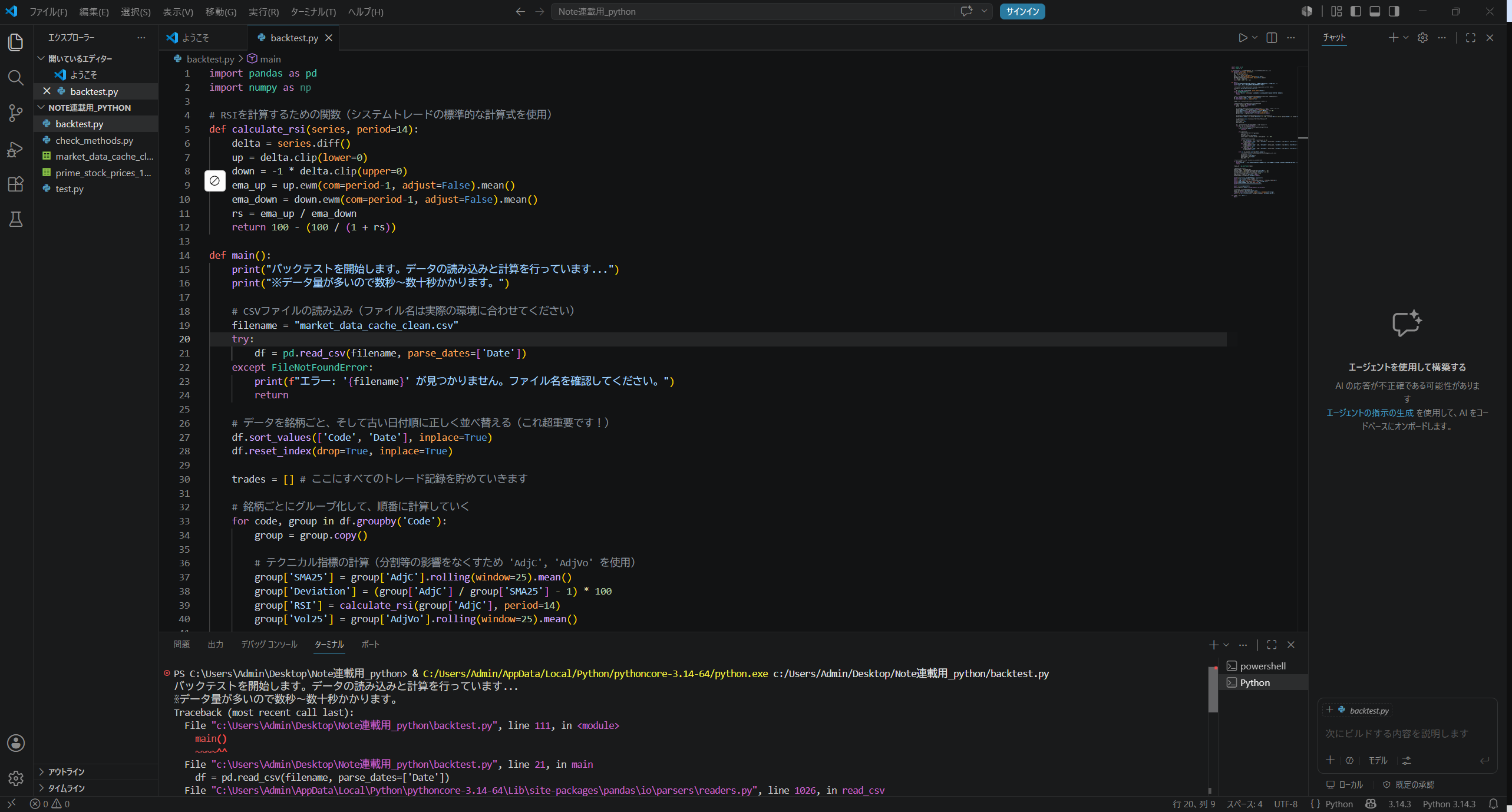Open chat tools configuration sliders icon

click(x=1407, y=761)
